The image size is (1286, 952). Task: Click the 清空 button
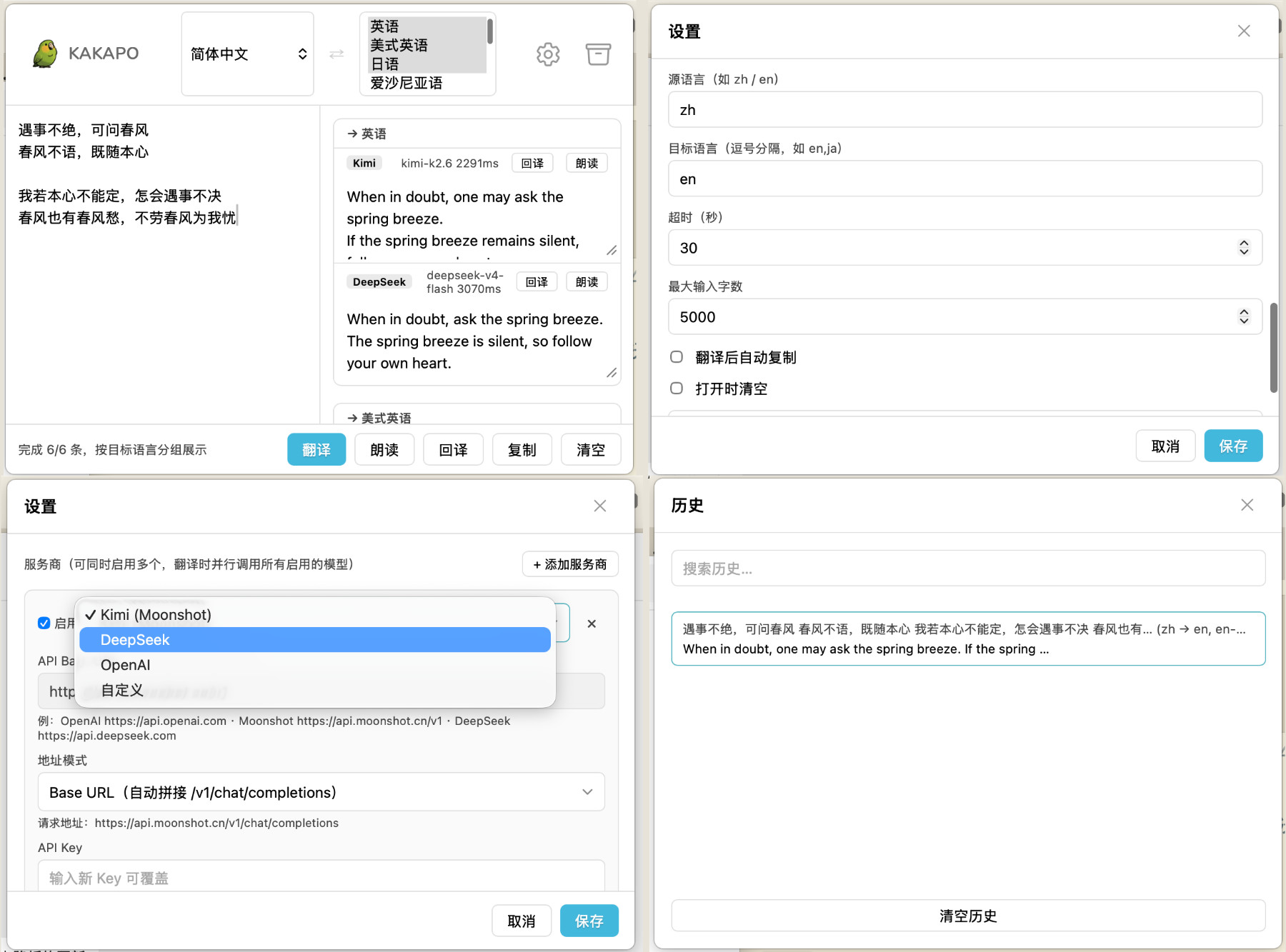(x=591, y=450)
